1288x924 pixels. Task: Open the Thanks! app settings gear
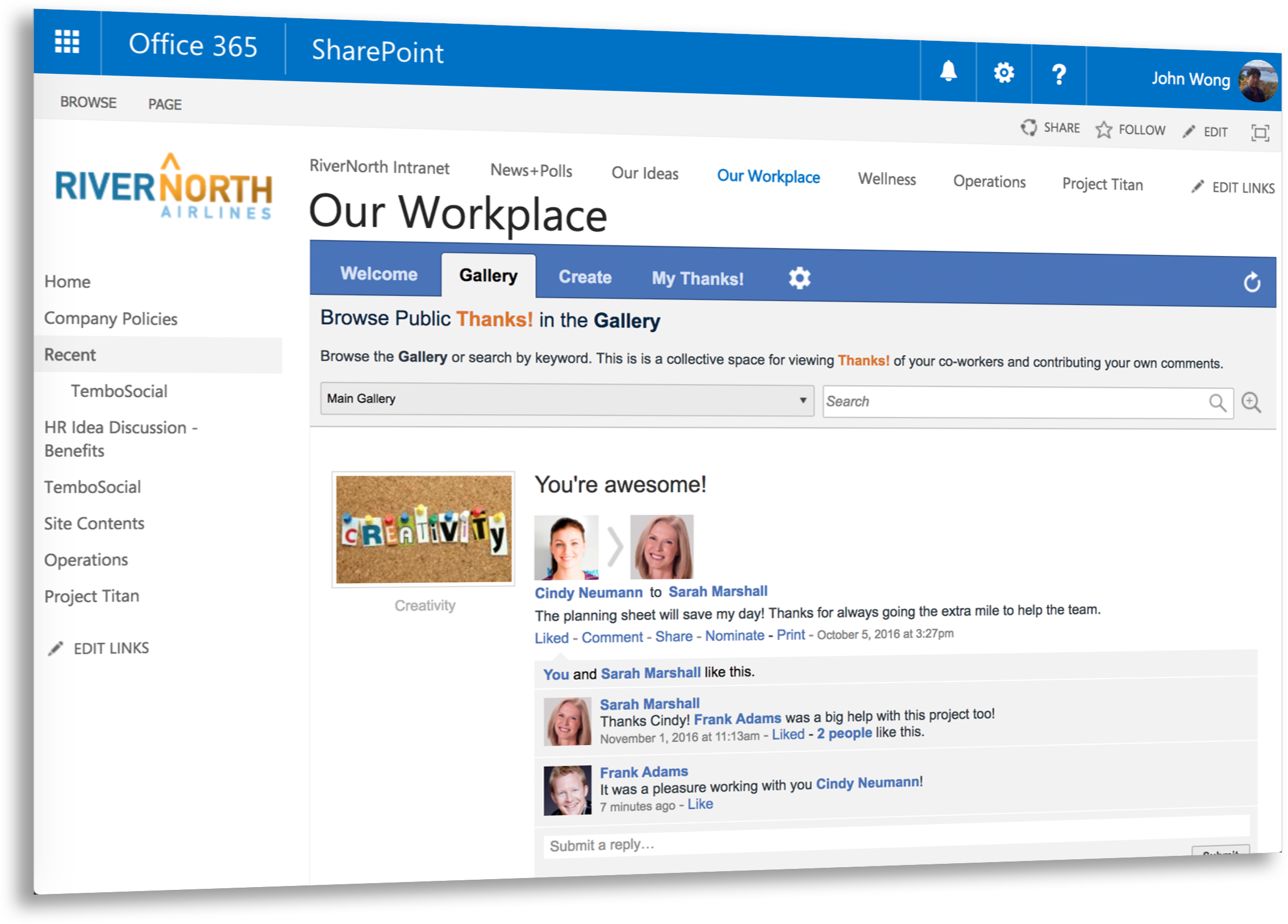pos(799,278)
